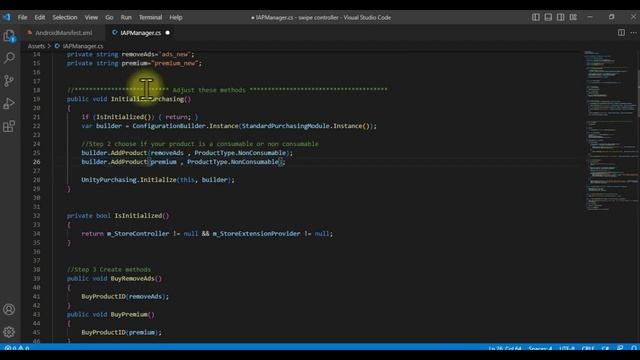Click line number 19 in gutter
The image size is (640, 360).
coord(36,99)
